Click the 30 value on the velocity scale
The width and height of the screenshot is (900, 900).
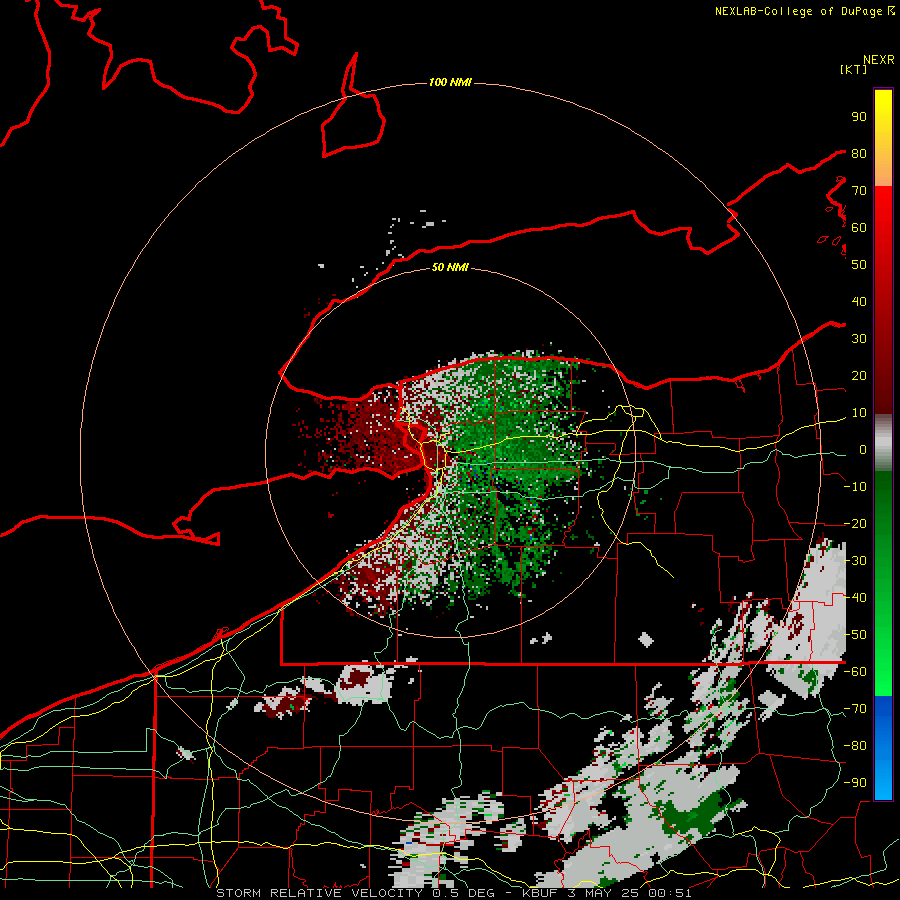859,339
